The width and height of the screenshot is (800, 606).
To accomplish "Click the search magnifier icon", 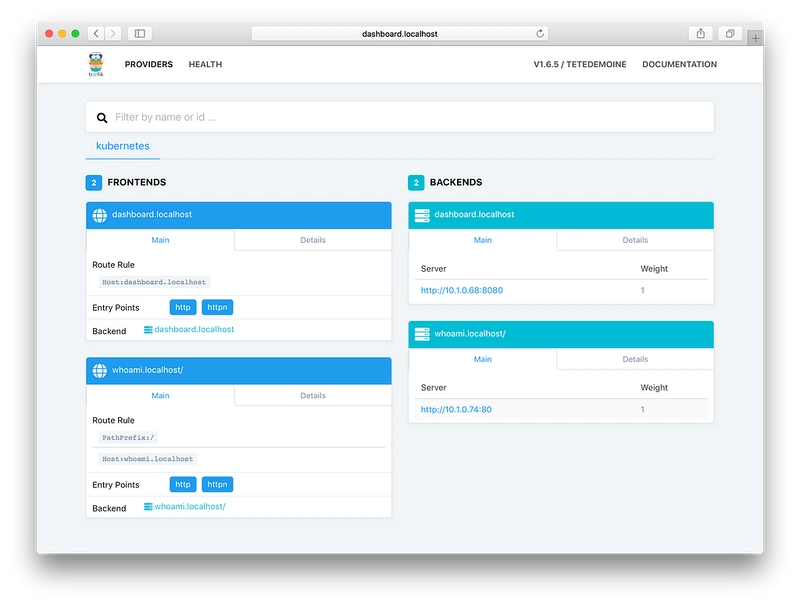I will 102,118.
